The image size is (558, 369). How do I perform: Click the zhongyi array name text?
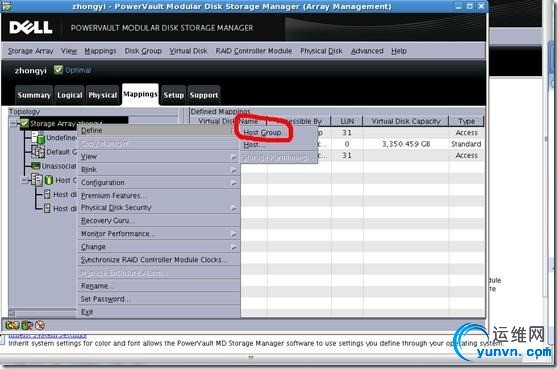(x=31, y=70)
